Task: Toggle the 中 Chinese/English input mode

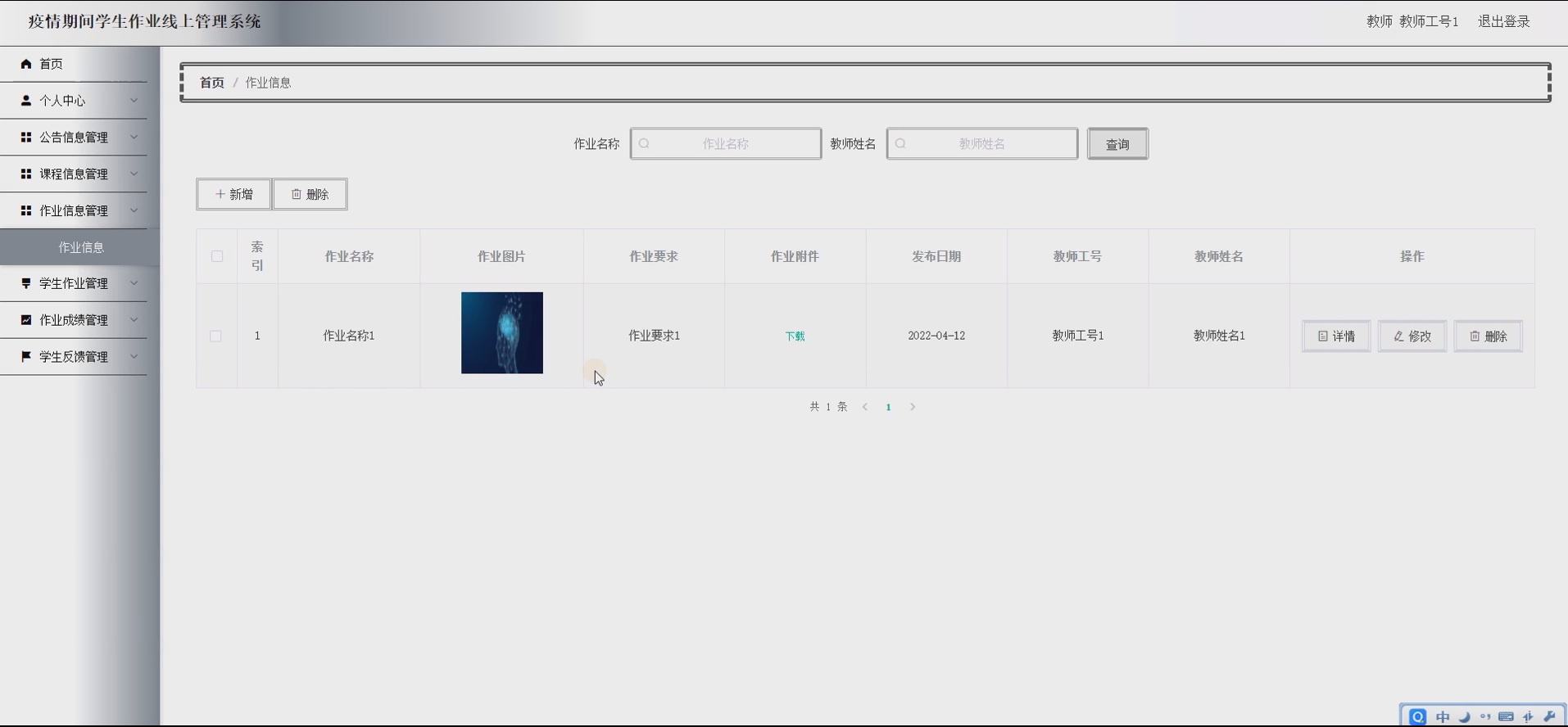Action: pyautogui.click(x=1443, y=716)
